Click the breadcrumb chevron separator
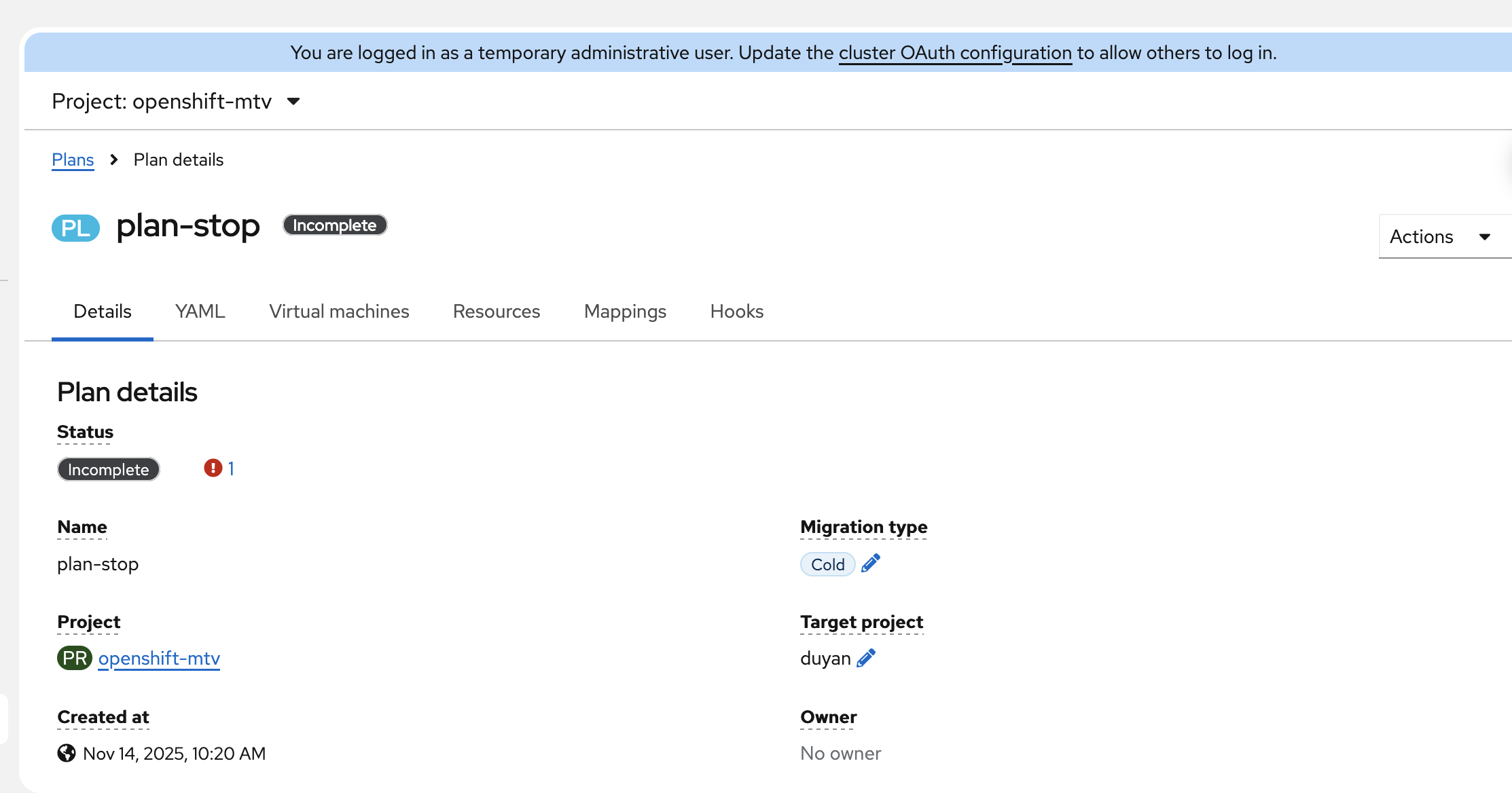This screenshot has height=793, width=1512. (114, 160)
